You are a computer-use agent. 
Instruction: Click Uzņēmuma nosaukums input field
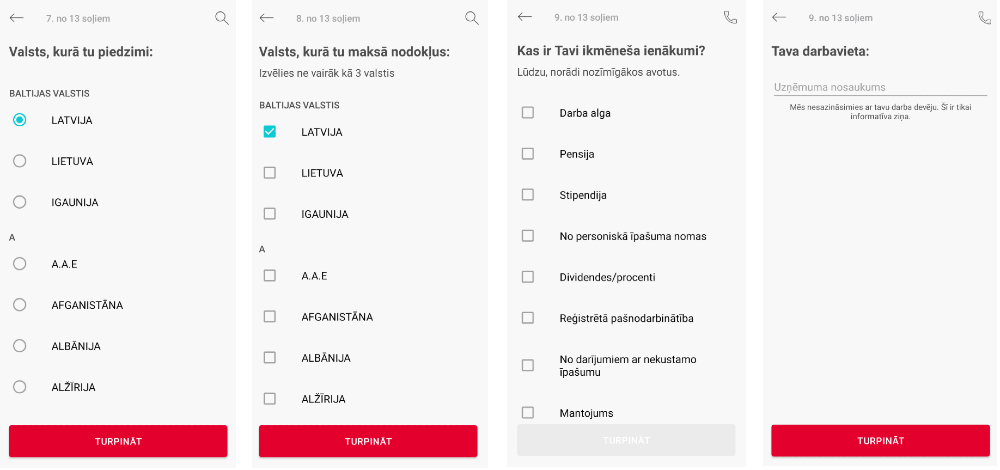(x=881, y=87)
